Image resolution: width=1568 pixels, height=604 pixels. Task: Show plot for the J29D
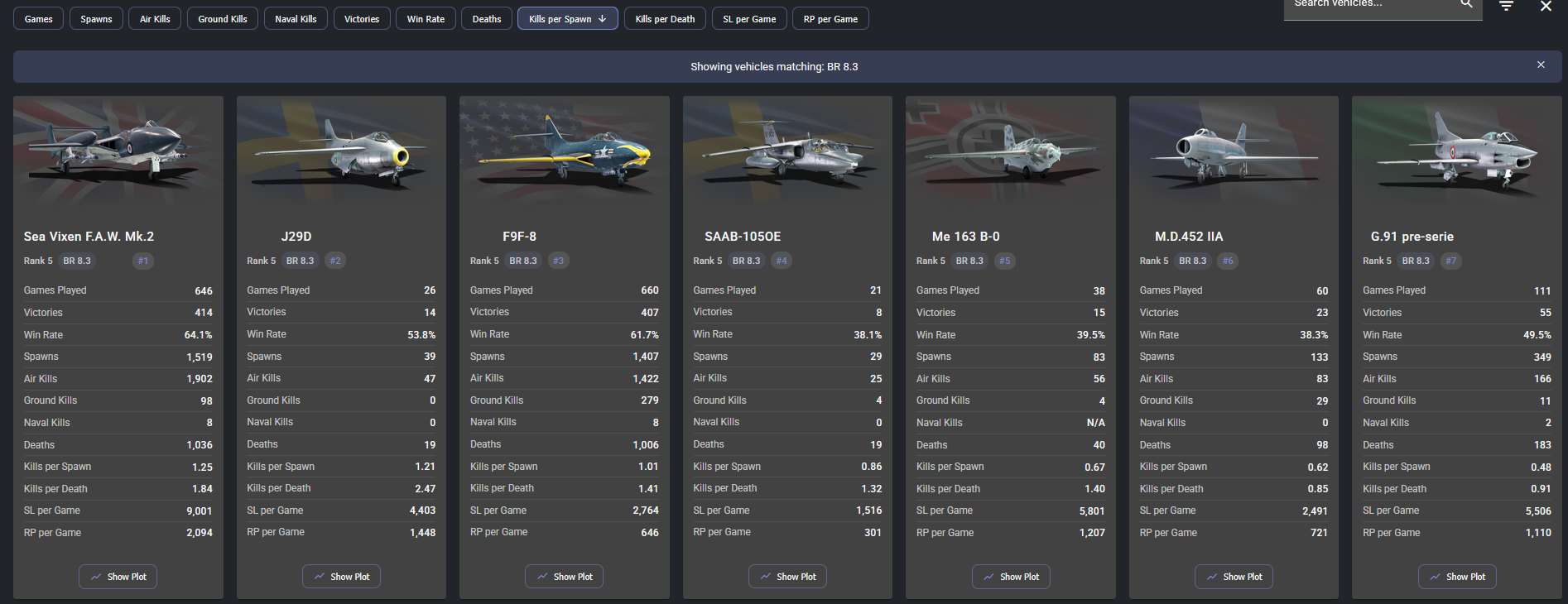(x=341, y=577)
